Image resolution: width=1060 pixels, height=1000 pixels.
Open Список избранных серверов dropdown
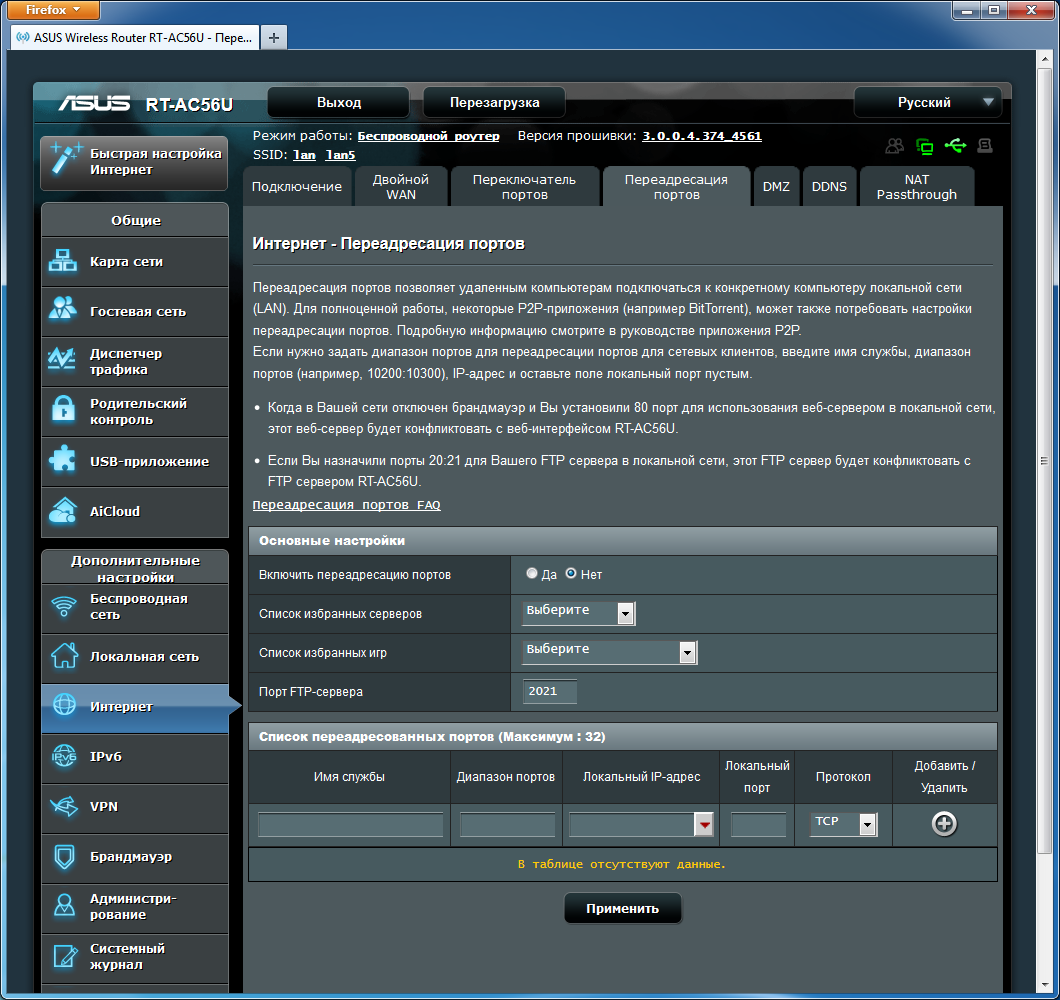(x=578, y=613)
